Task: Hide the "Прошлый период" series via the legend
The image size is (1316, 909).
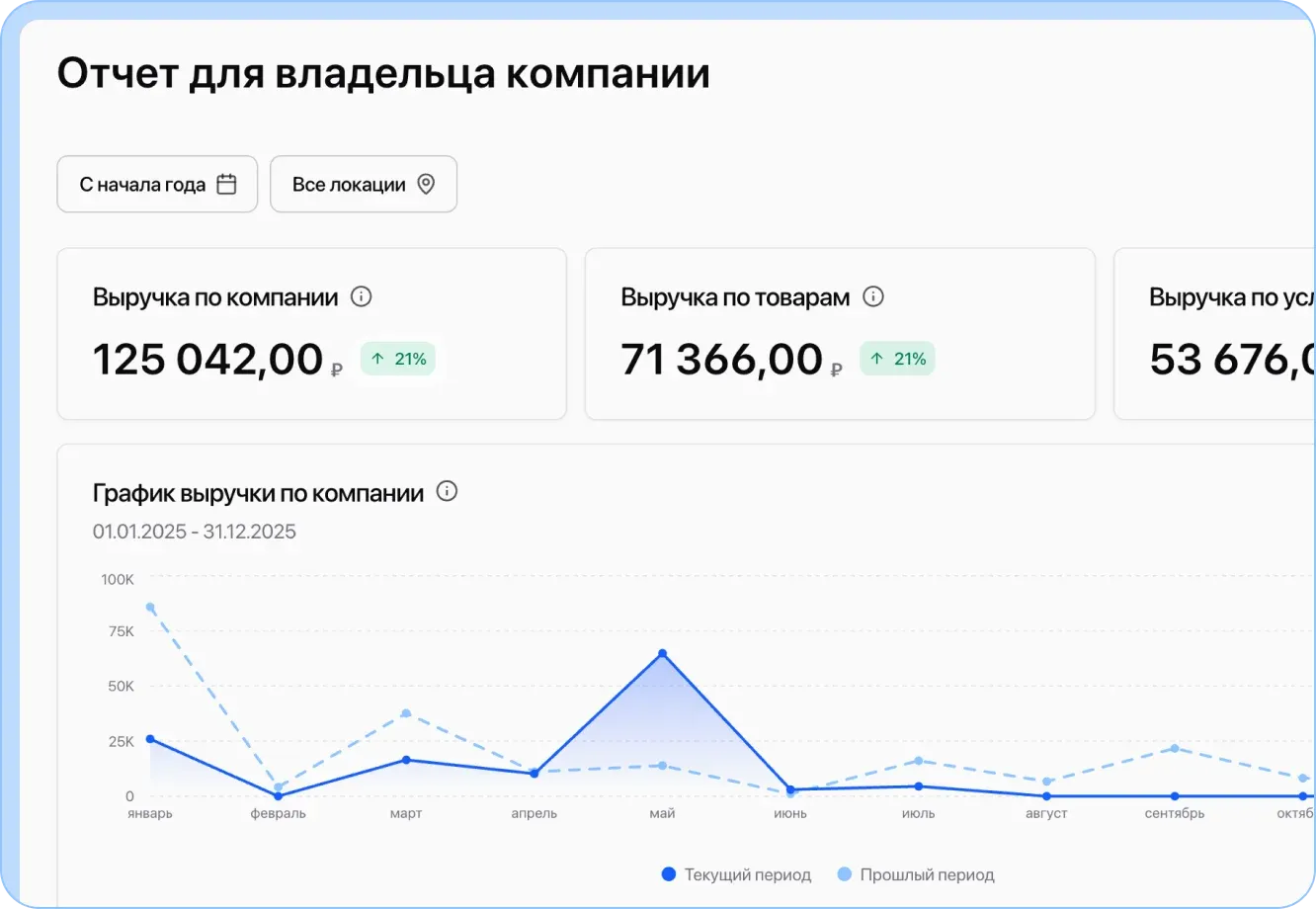Action: (x=927, y=874)
